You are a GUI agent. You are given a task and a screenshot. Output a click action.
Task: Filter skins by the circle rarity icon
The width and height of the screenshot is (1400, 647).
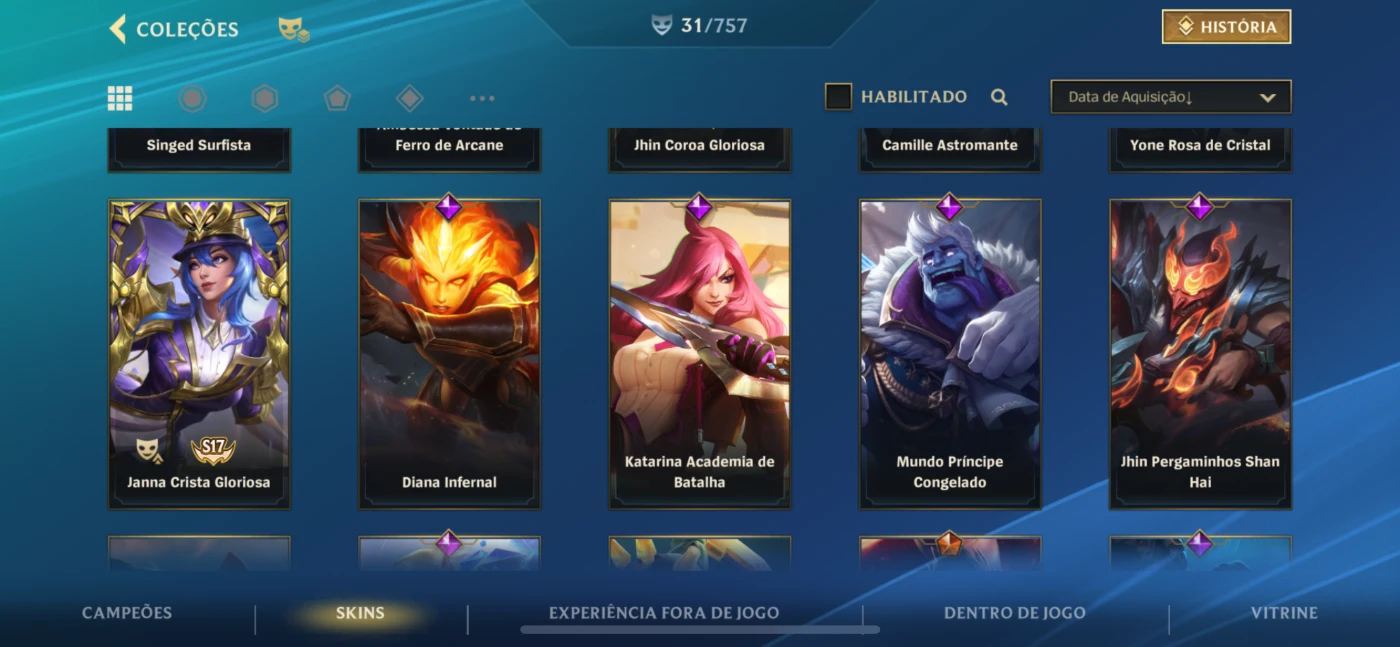pyautogui.click(x=192, y=98)
